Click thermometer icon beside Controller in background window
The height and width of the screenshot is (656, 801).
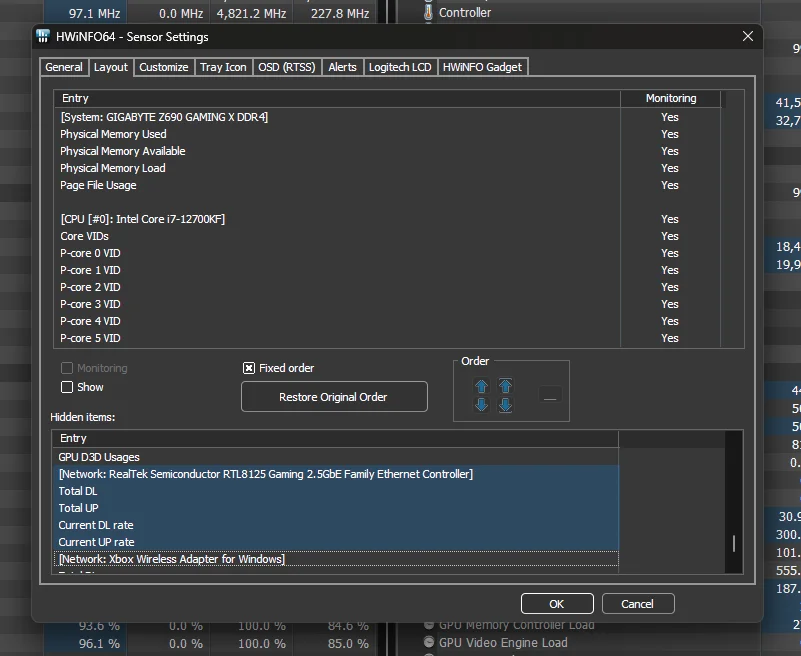428,13
